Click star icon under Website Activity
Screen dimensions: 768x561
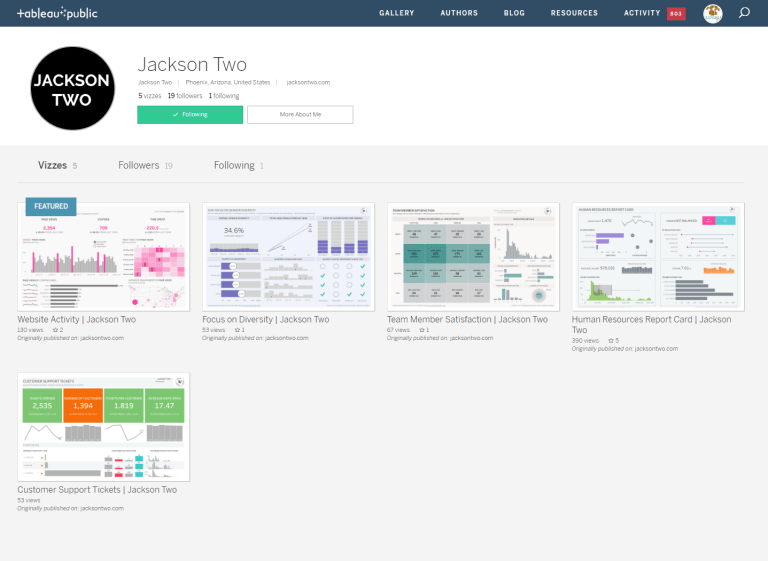[55, 330]
